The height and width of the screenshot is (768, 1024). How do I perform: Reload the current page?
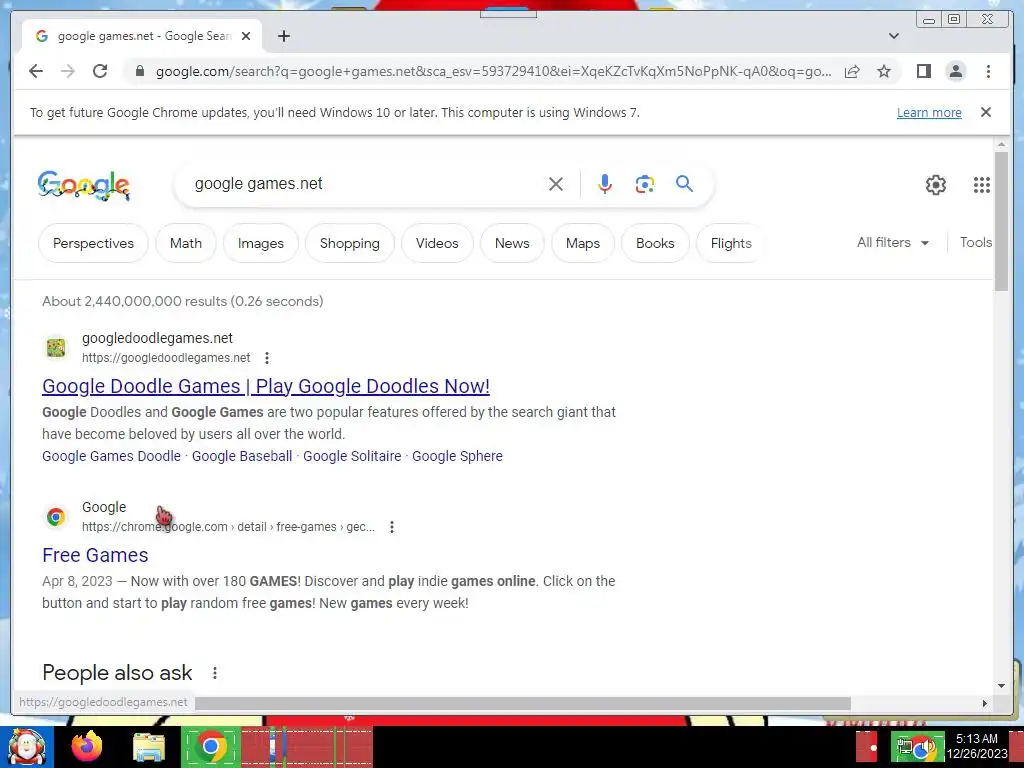[x=100, y=71]
